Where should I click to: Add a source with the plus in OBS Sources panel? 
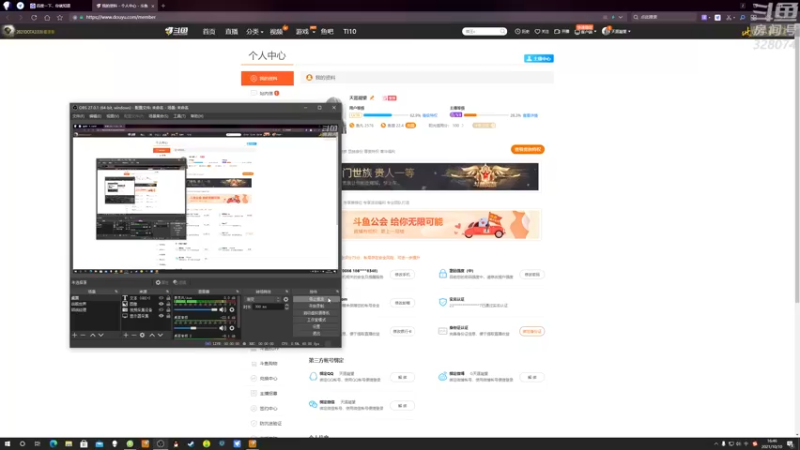pos(126,335)
